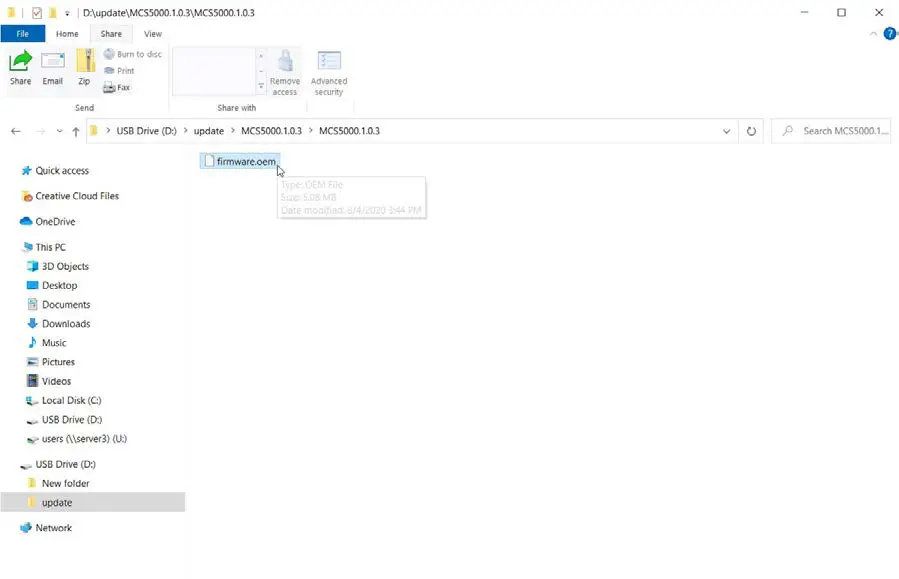Click the Search MCS5000.1.0.3 box
899x579 pixels.
coord(840,131)
